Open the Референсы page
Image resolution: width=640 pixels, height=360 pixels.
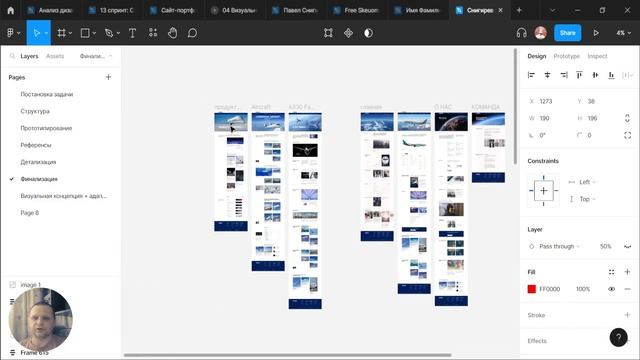point(36,145)
